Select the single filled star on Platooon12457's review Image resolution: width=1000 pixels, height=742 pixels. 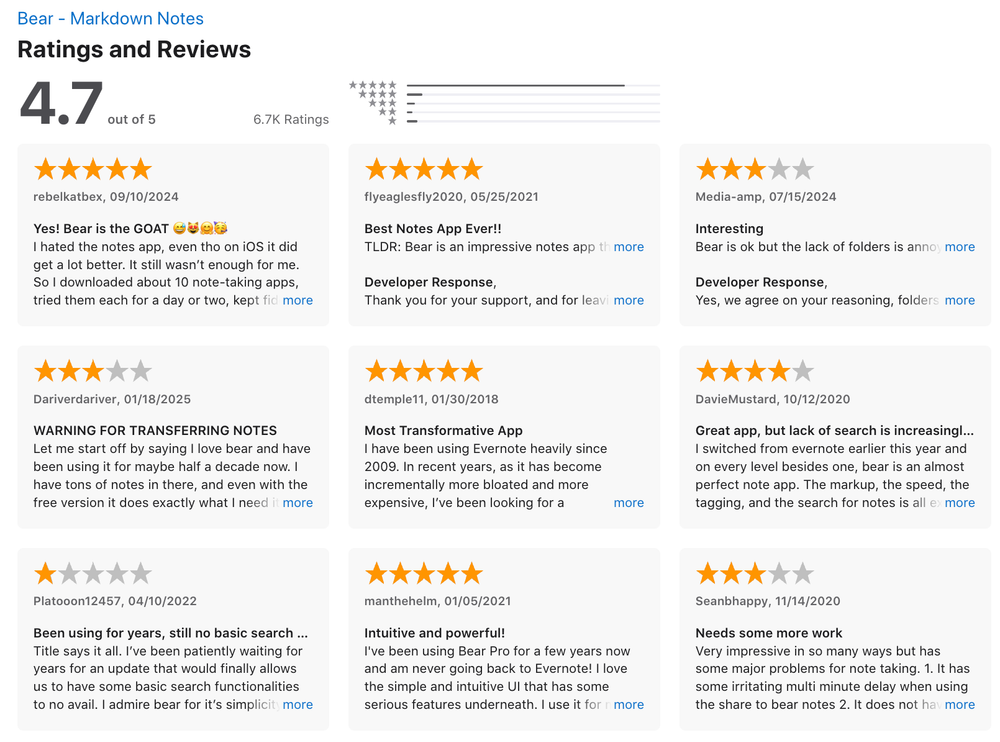pos(43,572)
